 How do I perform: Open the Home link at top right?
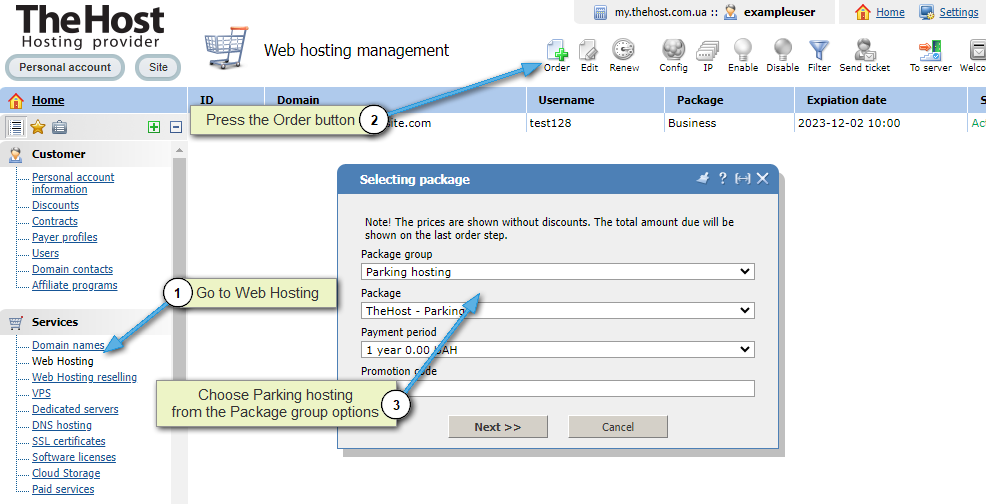[x=890, y=12]
